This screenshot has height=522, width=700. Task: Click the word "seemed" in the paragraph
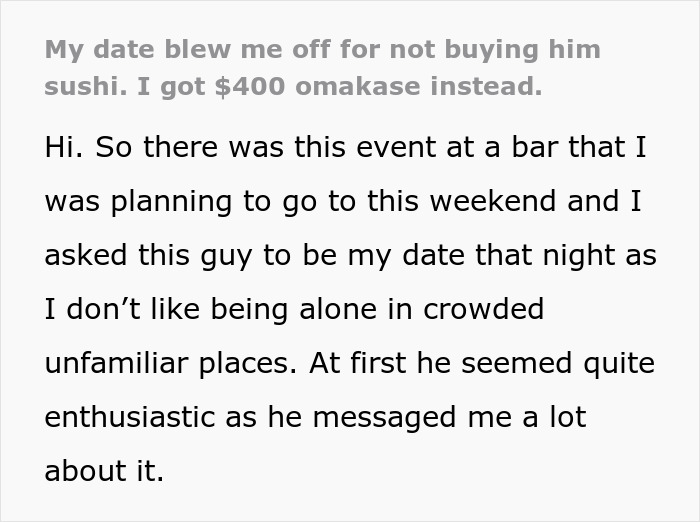517,363
